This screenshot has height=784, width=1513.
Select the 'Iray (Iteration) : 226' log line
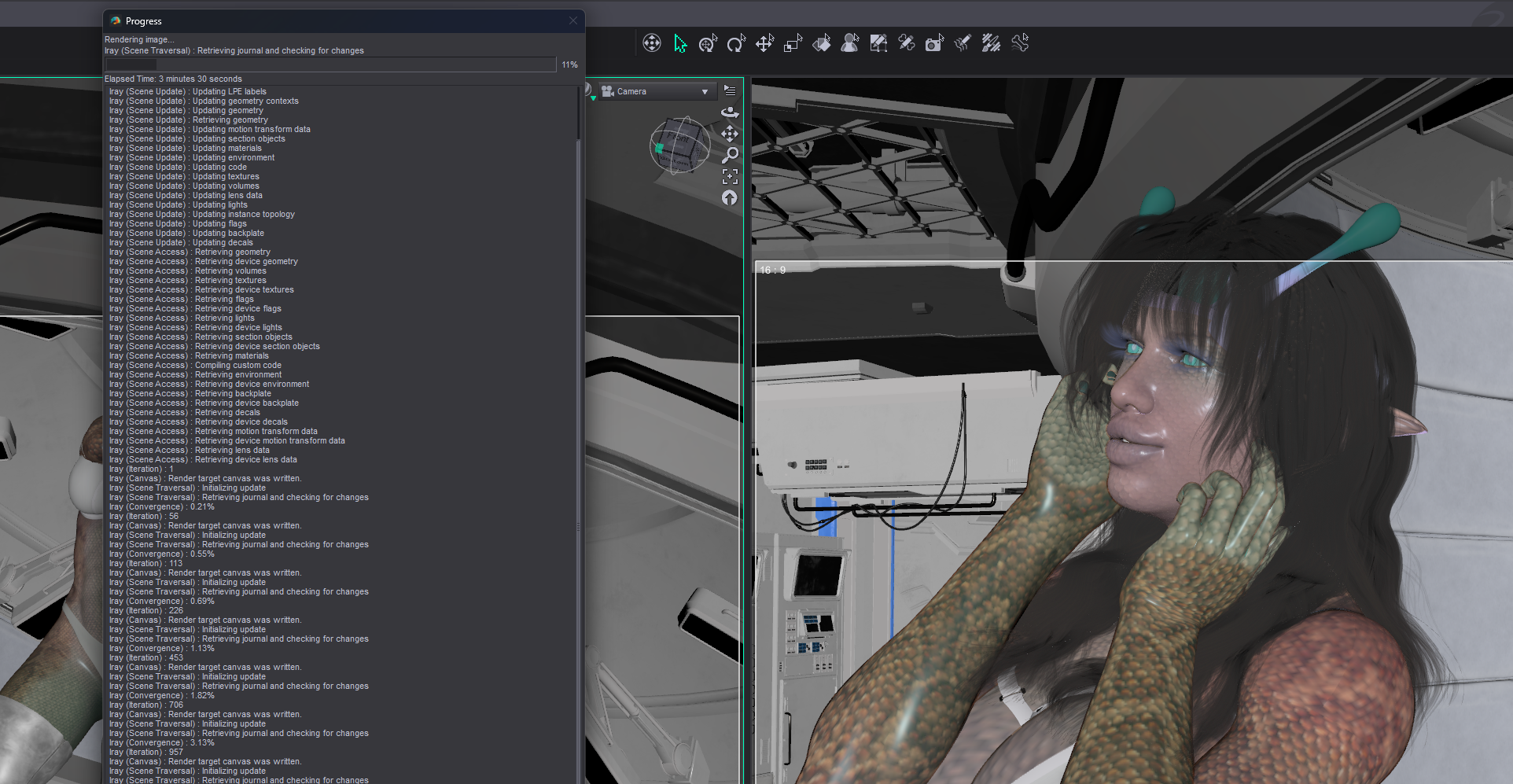[x=146, y=610]
